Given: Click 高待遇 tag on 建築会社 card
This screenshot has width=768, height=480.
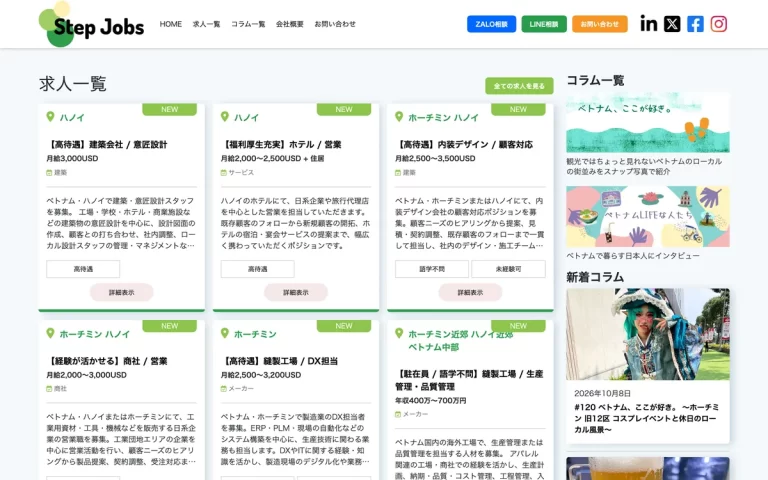Looking at the screenshot, I should [x=83, y=269].
